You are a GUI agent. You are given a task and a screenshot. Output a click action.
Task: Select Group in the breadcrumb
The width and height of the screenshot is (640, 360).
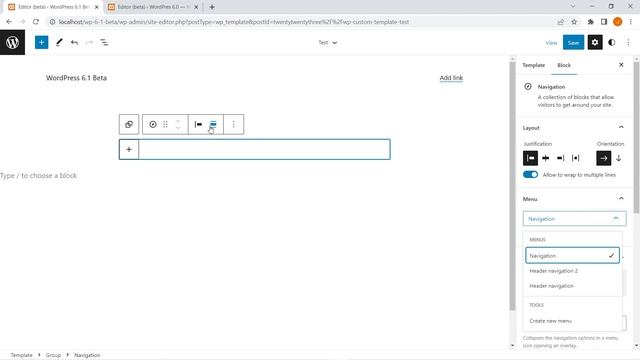[x=53, y=355]
